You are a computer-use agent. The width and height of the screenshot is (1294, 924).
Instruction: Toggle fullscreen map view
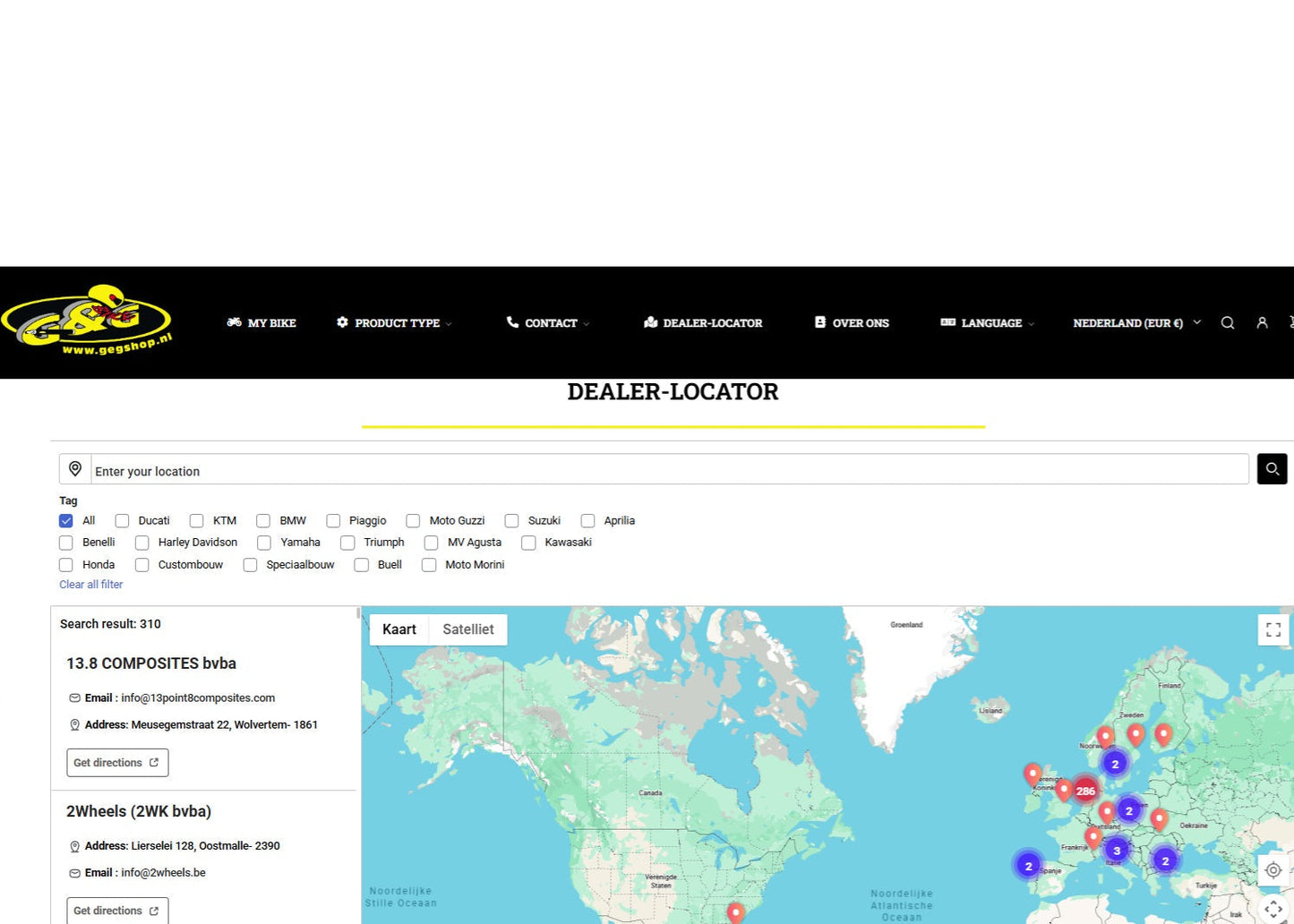point(1273,629)
